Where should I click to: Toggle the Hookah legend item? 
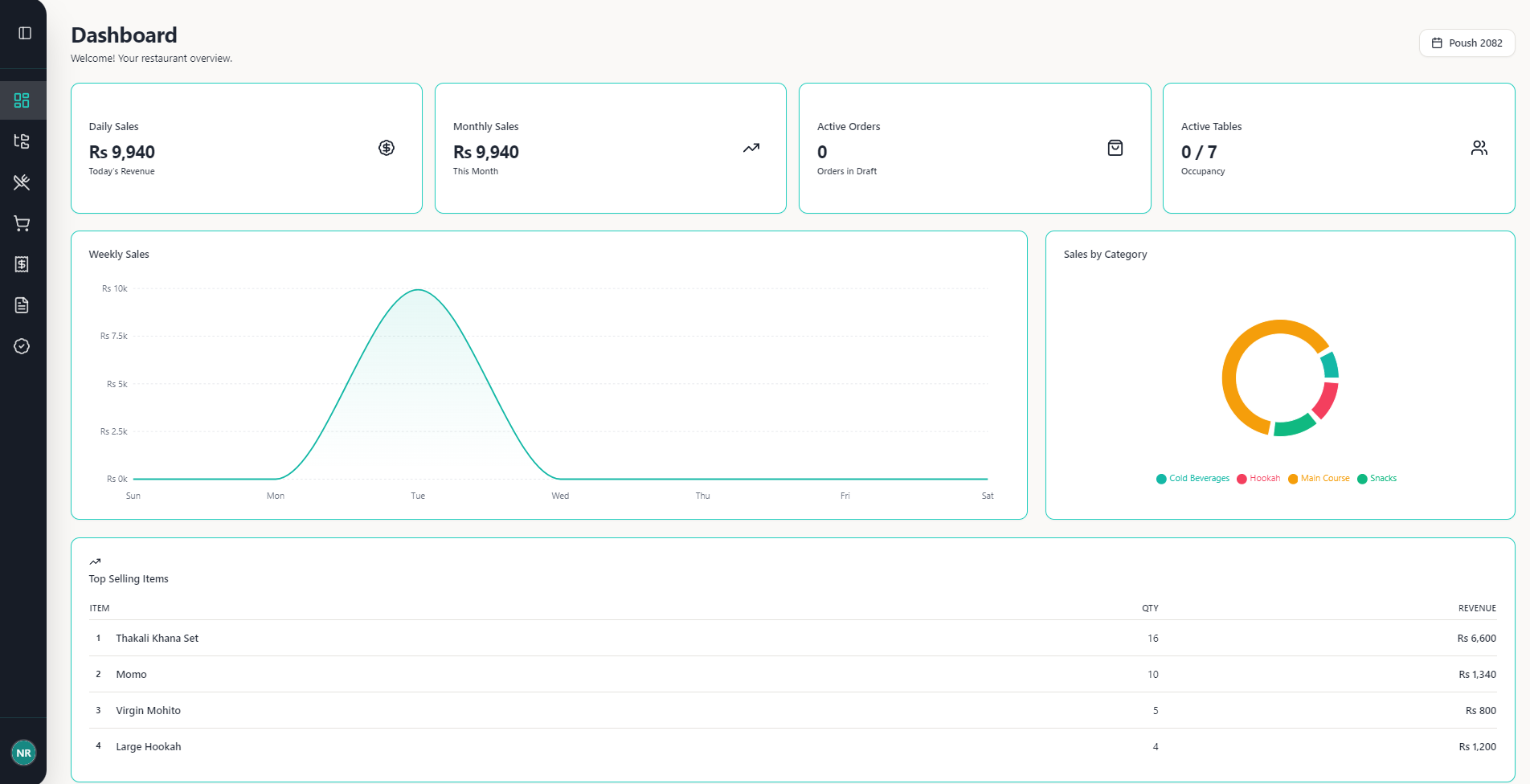point(1258,478)
